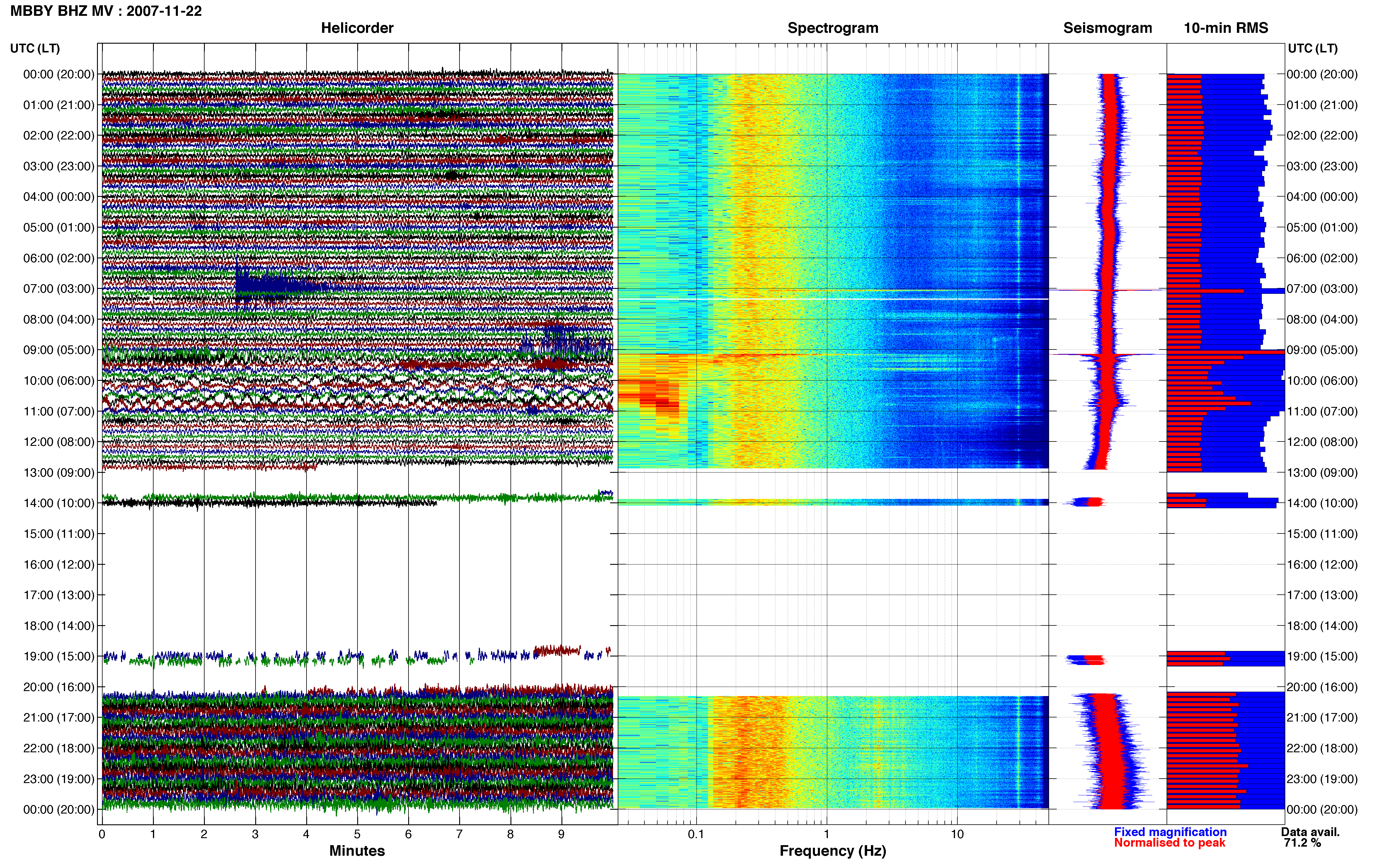The image size is (1389, 868).
Task: Click the red Normalised to peak legend text
Action: coord(1170,843)
